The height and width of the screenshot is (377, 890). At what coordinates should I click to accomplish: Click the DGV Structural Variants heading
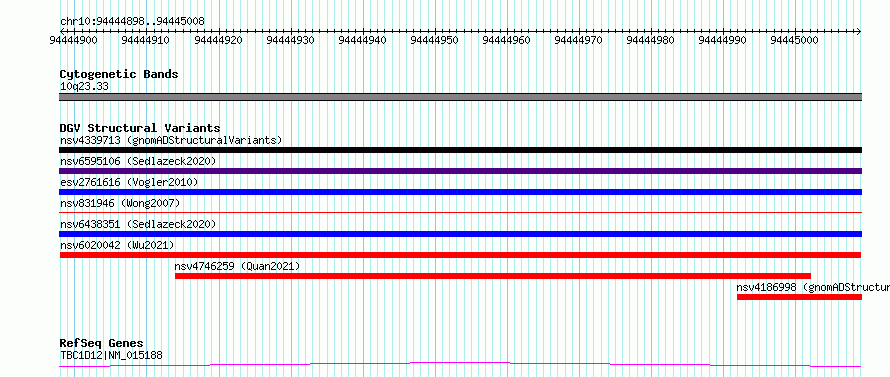pos(140,128)
